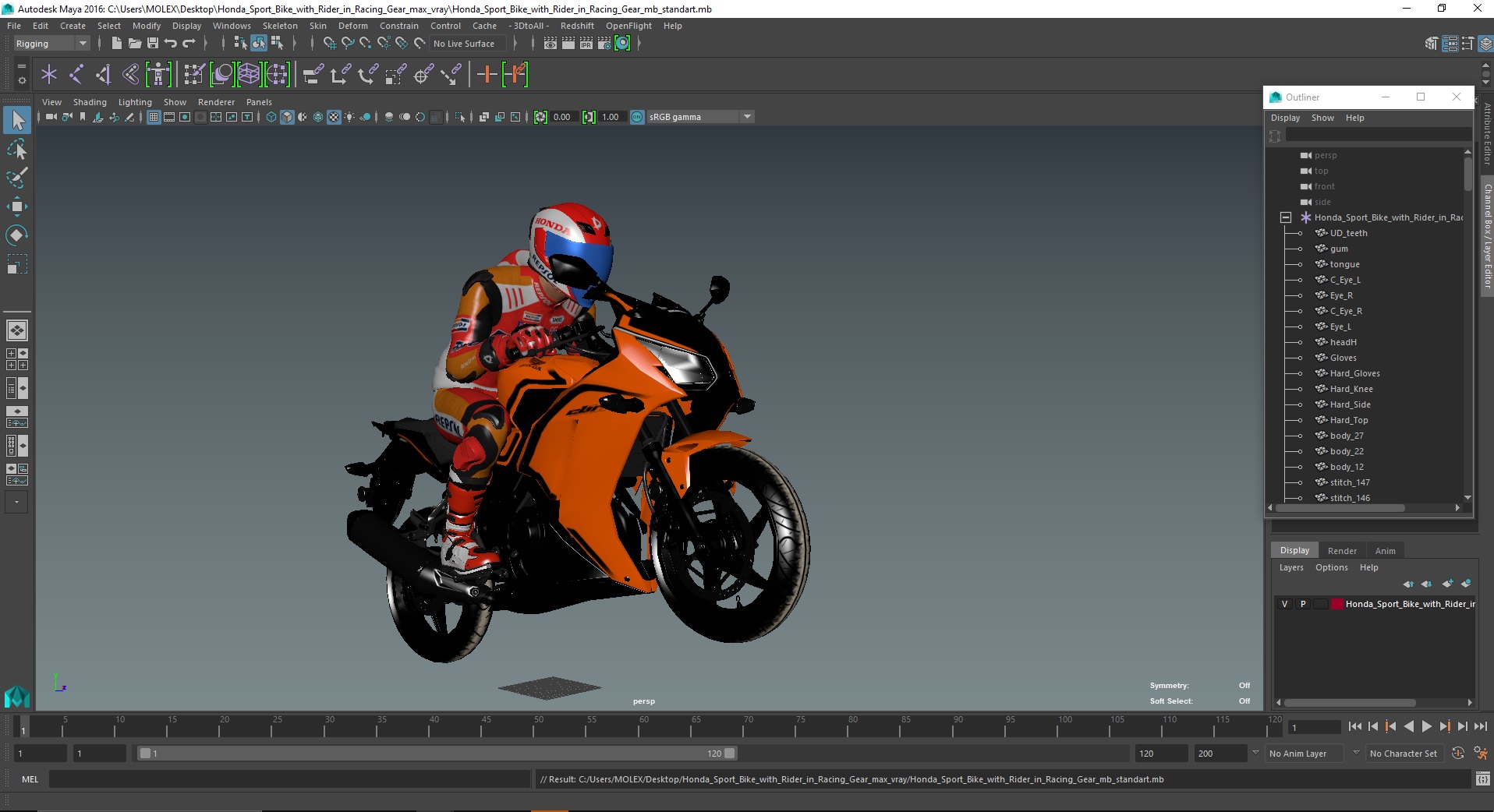The width and height of the screenshot is (1494, 812).
Task: Click the Undo arrow icon
Action: pos(170,44)
